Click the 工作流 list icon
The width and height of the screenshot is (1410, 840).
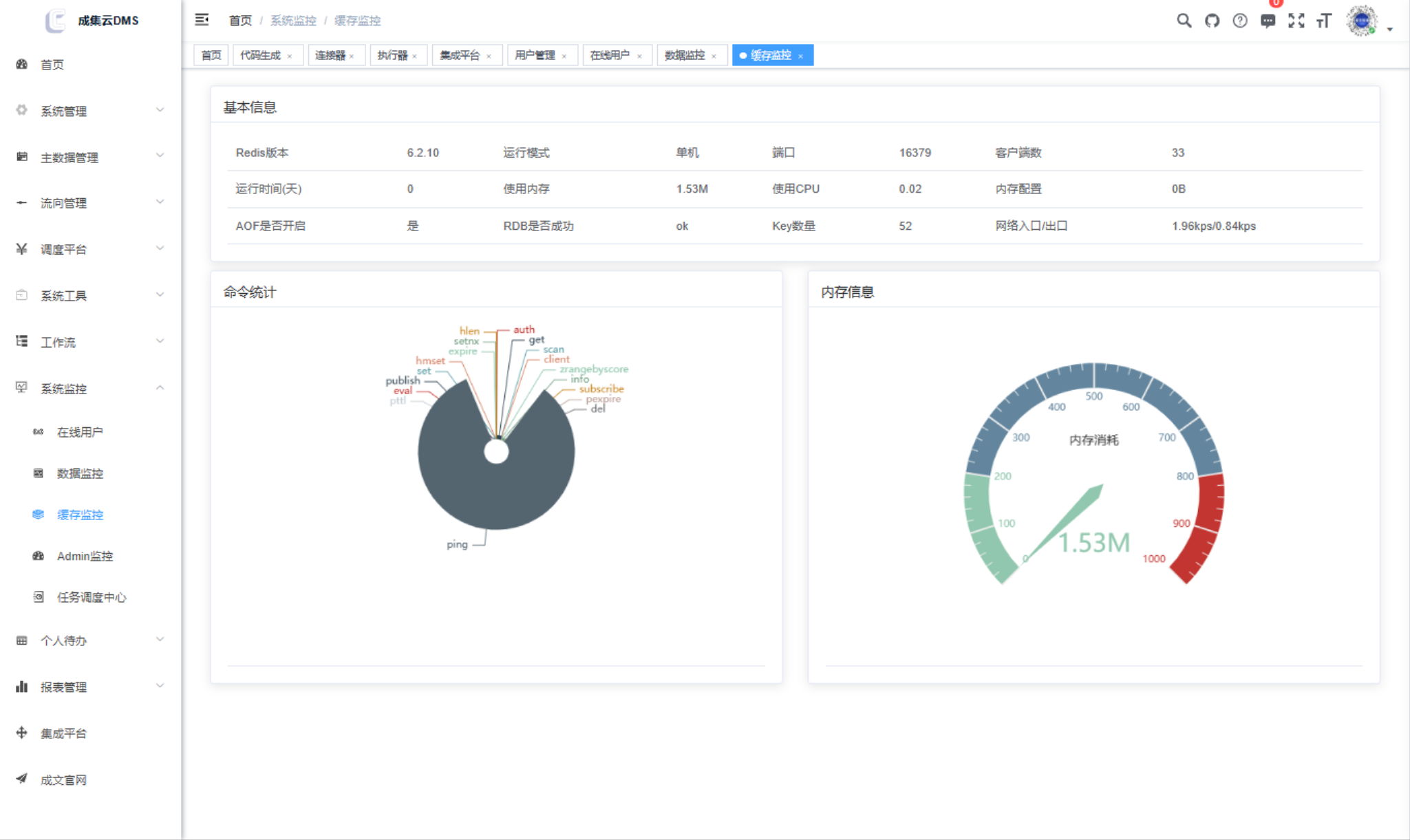[x=22, y=341]
